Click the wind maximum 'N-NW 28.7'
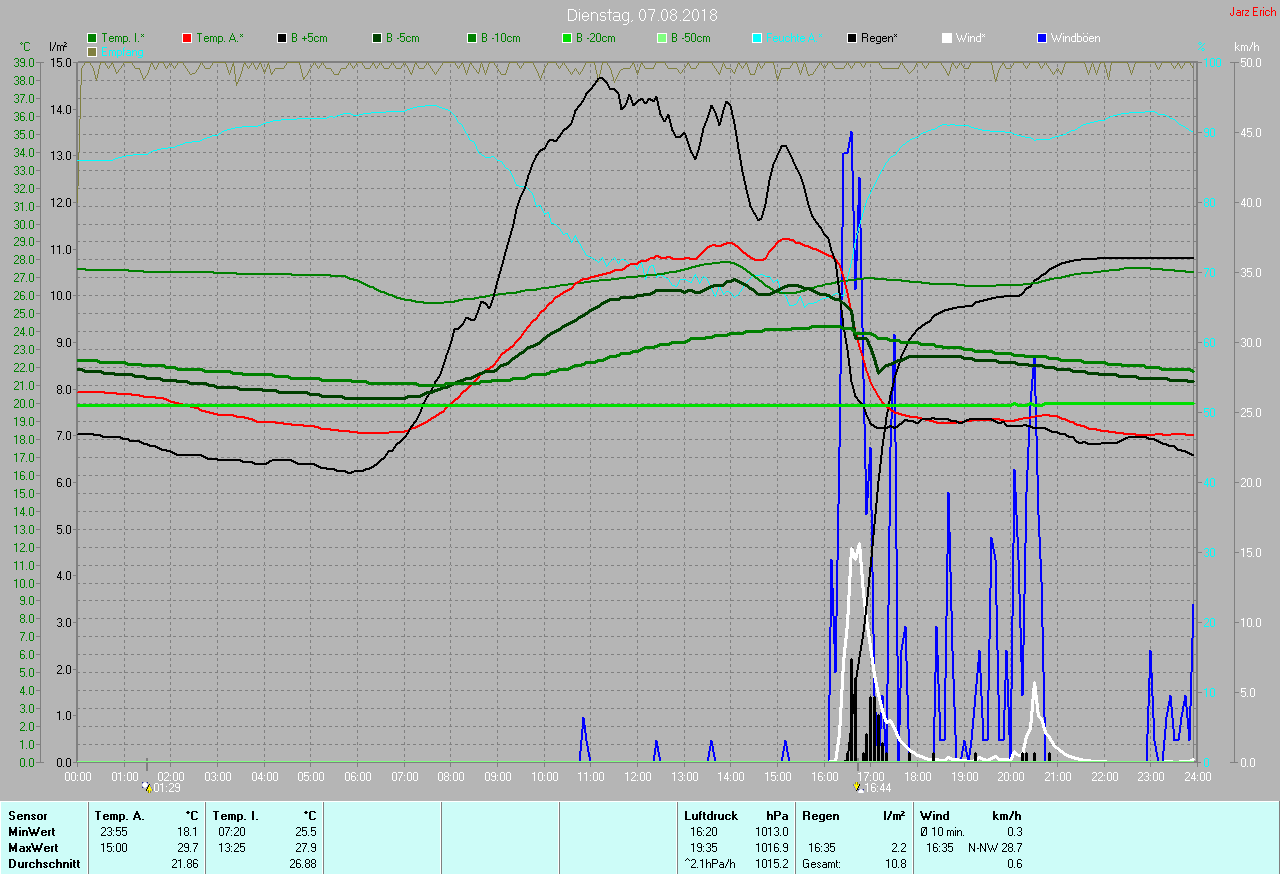This screenshot has height=874, width=1280. 995,848
